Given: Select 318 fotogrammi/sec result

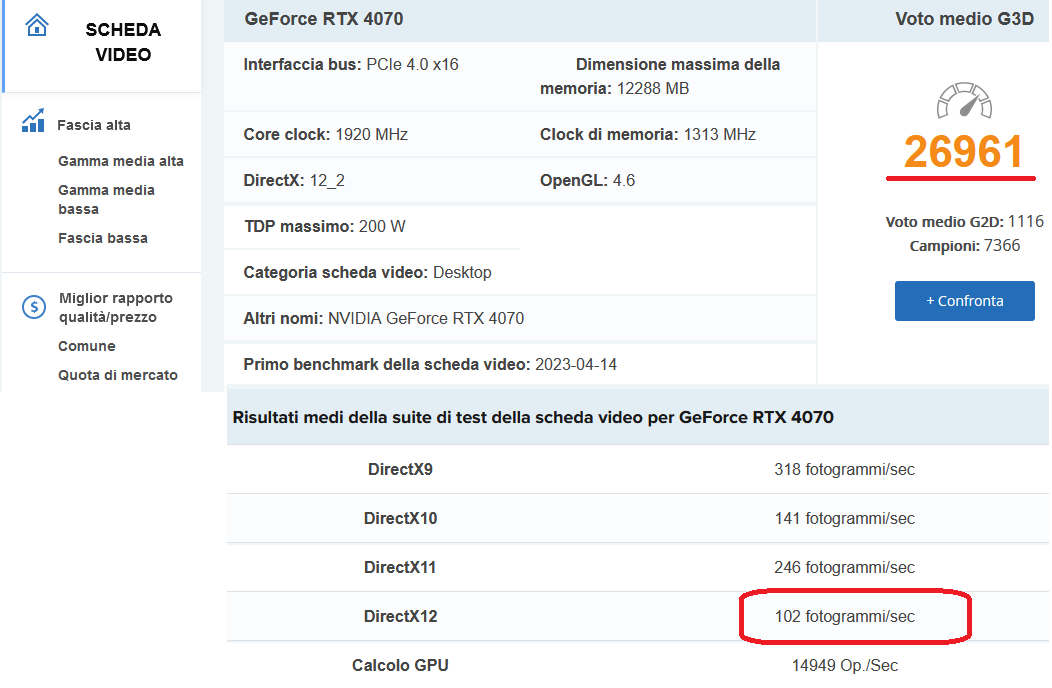Looking at the screenshot, I should point(844,469).
